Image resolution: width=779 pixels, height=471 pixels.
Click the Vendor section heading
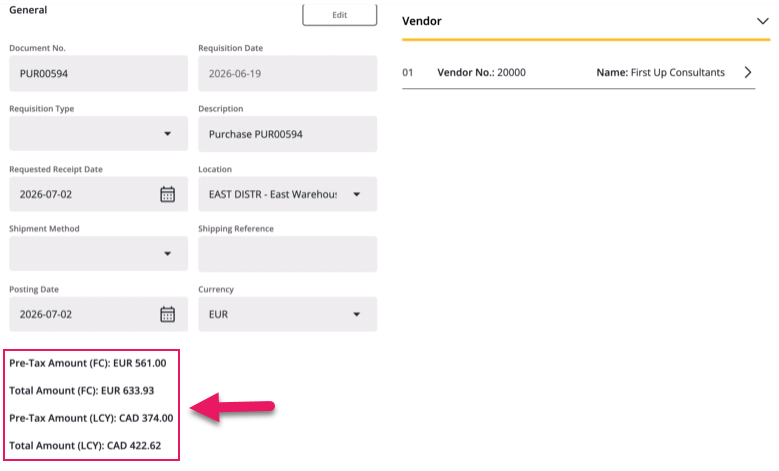coord(422,21)
